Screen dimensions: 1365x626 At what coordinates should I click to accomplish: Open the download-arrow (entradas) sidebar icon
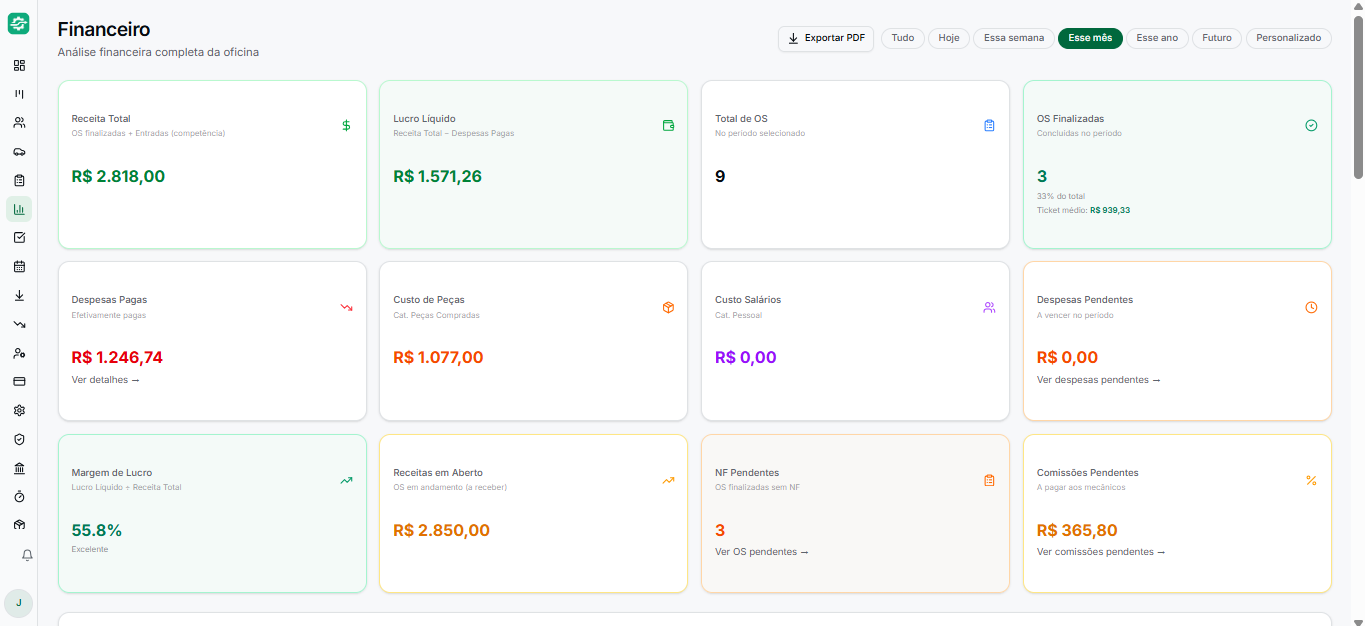coord(19,295)
